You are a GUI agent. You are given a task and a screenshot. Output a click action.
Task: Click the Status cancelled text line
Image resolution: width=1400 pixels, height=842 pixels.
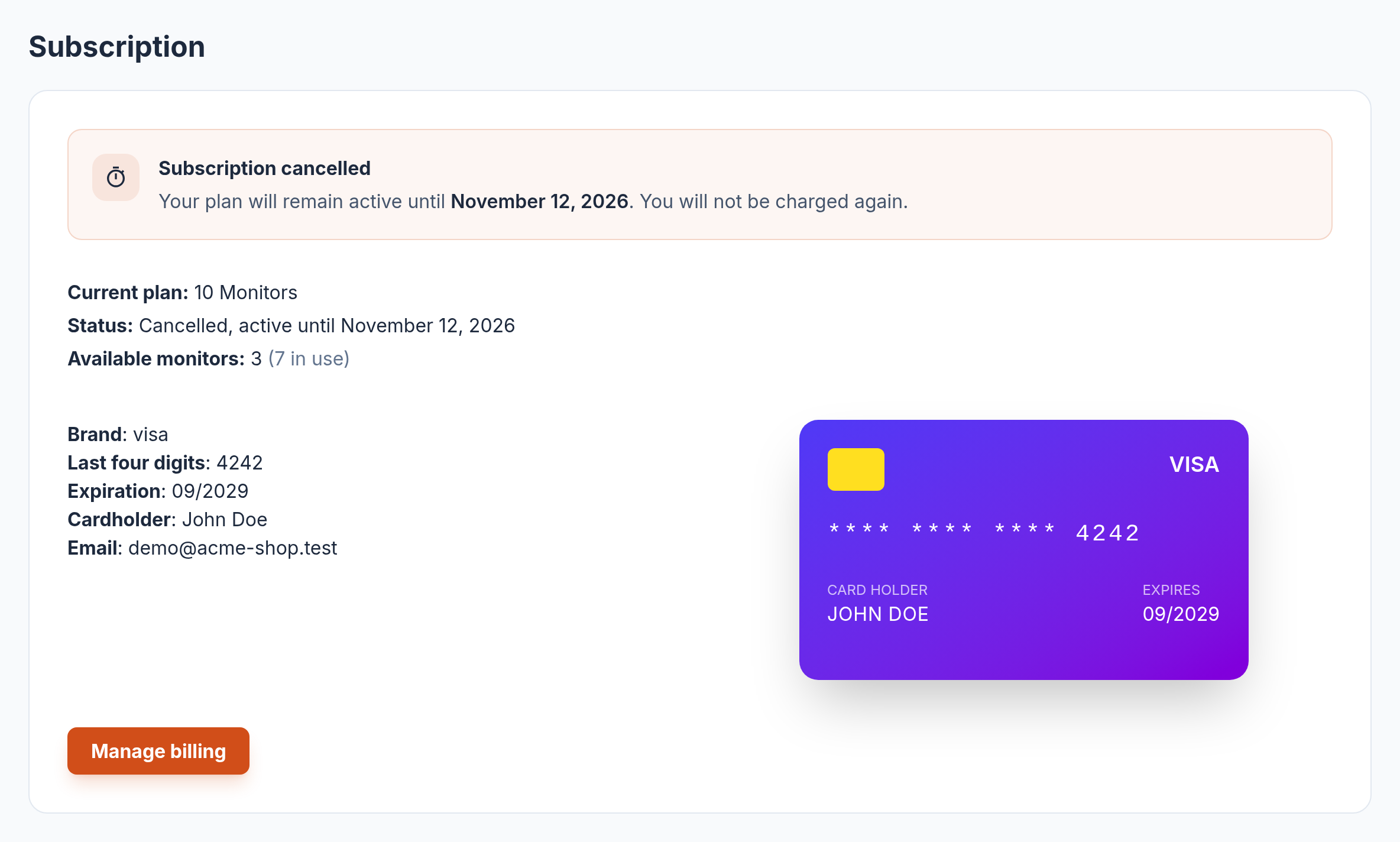291,326
